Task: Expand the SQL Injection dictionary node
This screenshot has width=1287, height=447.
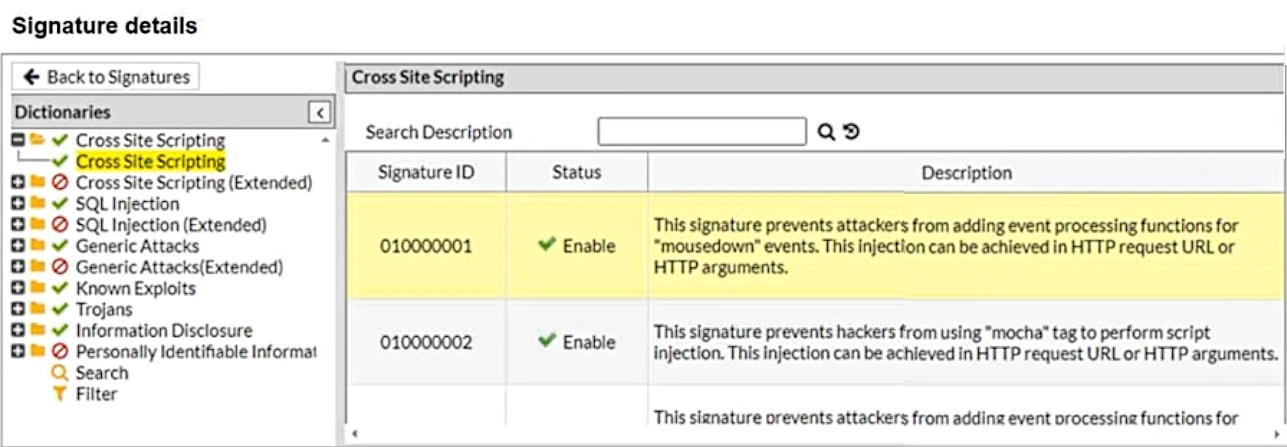Action: (18, 204)
